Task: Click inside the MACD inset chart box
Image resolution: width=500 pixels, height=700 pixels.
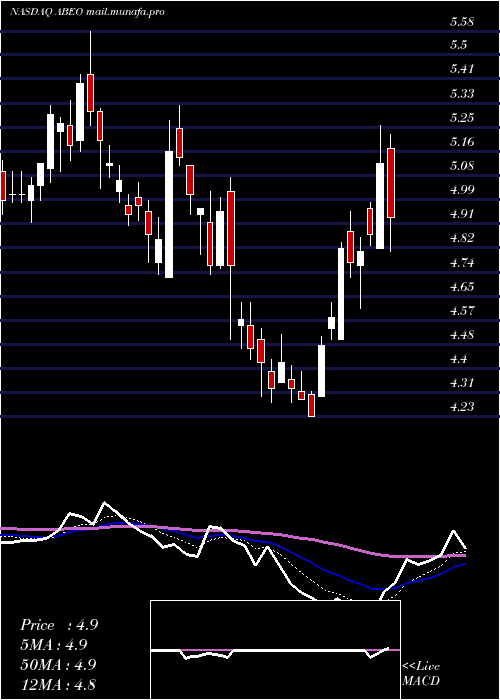Action: (x=275, y=650)
